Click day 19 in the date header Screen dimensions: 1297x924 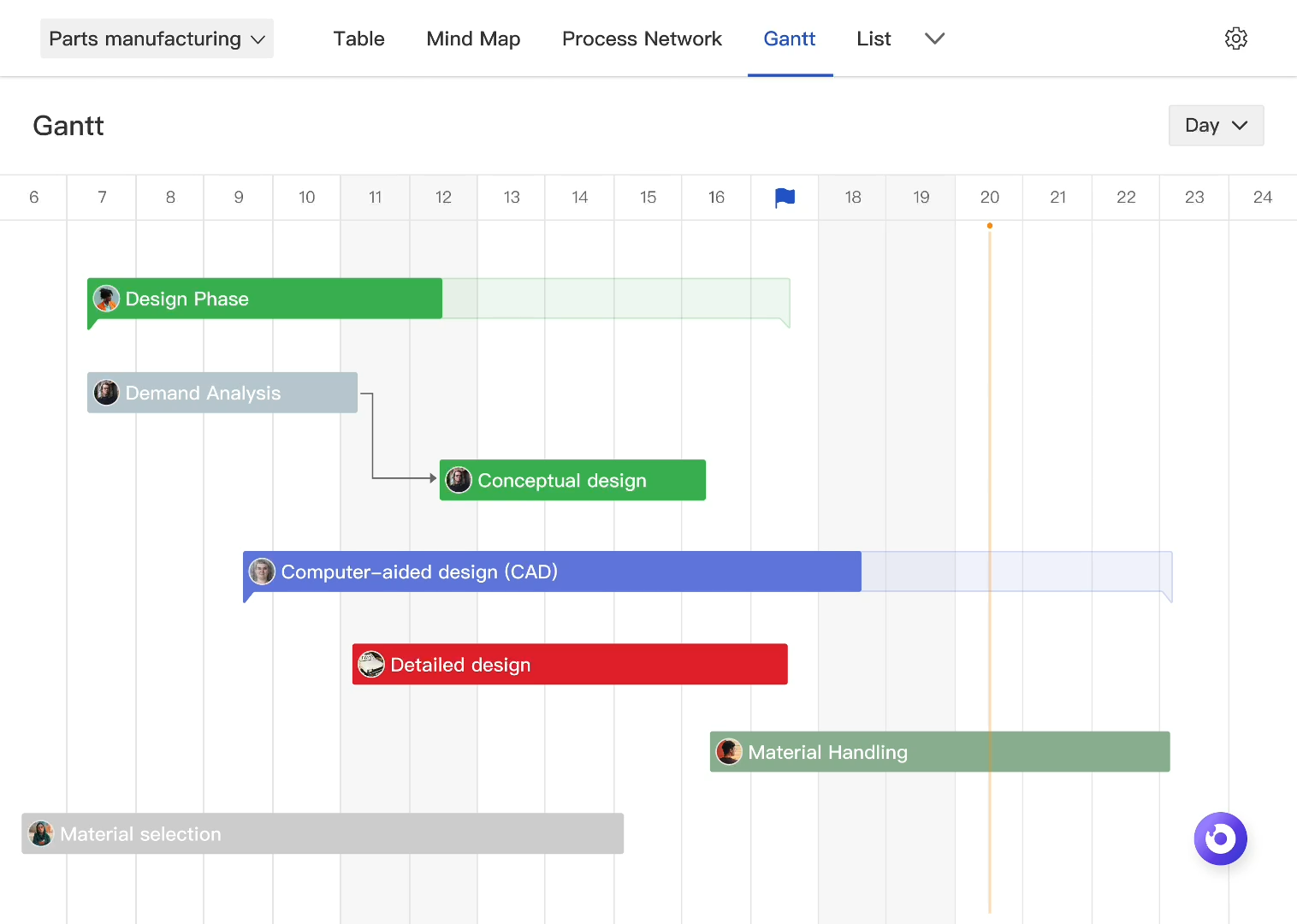pos(921,198)
